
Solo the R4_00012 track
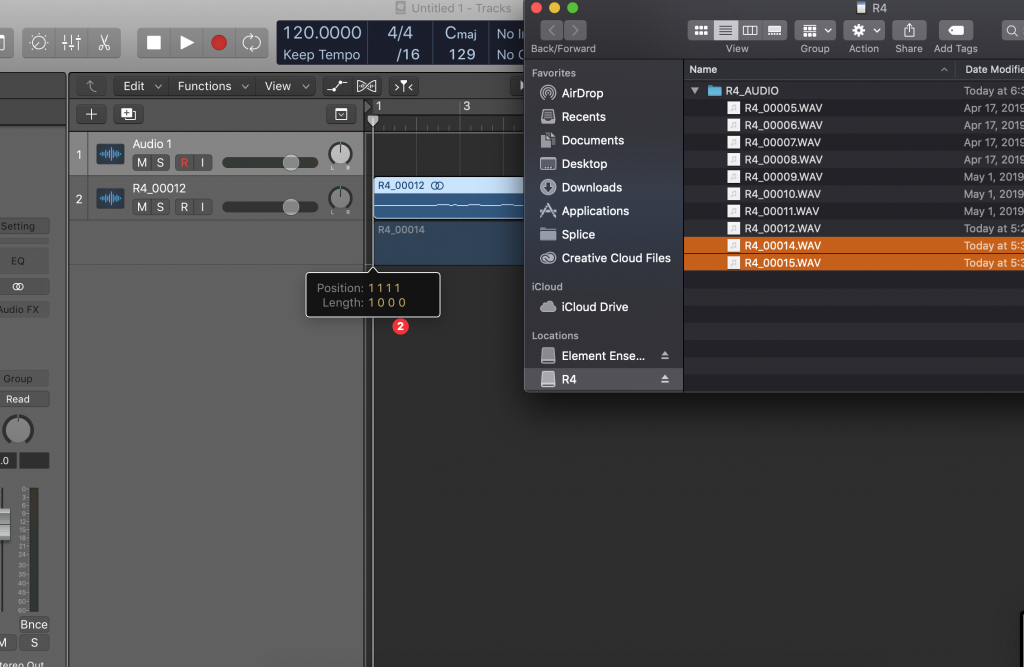click(x=161, y=207)
